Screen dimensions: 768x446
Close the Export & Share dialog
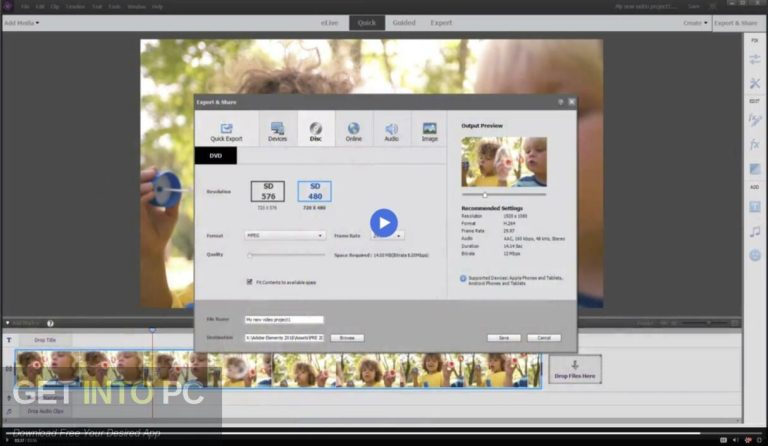click(x=572, y=102)
